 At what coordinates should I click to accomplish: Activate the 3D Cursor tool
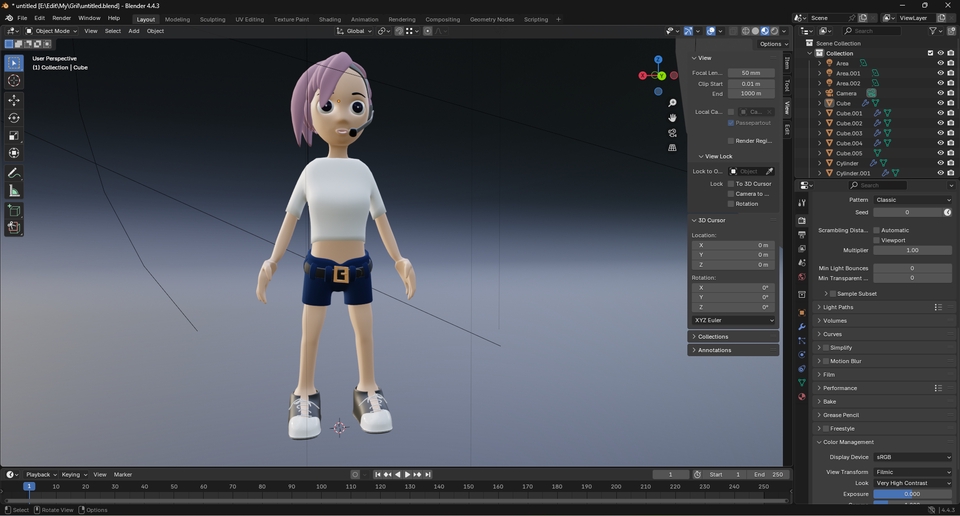pyautogui.click(x=14, y=81)
